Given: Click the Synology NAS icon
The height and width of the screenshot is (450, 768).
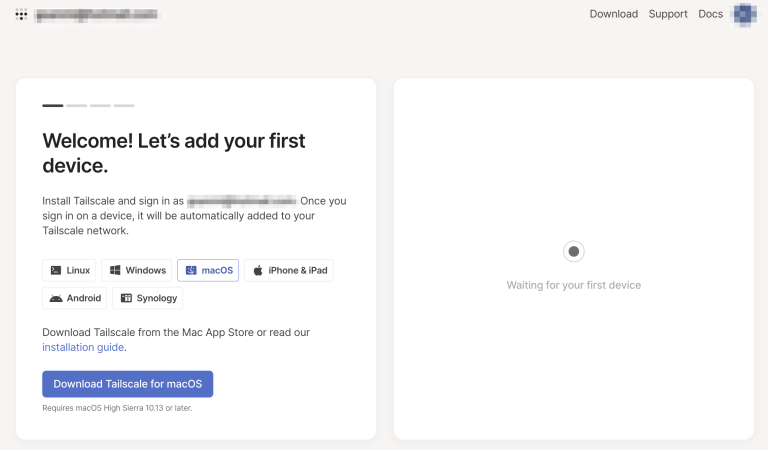Looking at the screenshot, I should (x=126, y=298).
